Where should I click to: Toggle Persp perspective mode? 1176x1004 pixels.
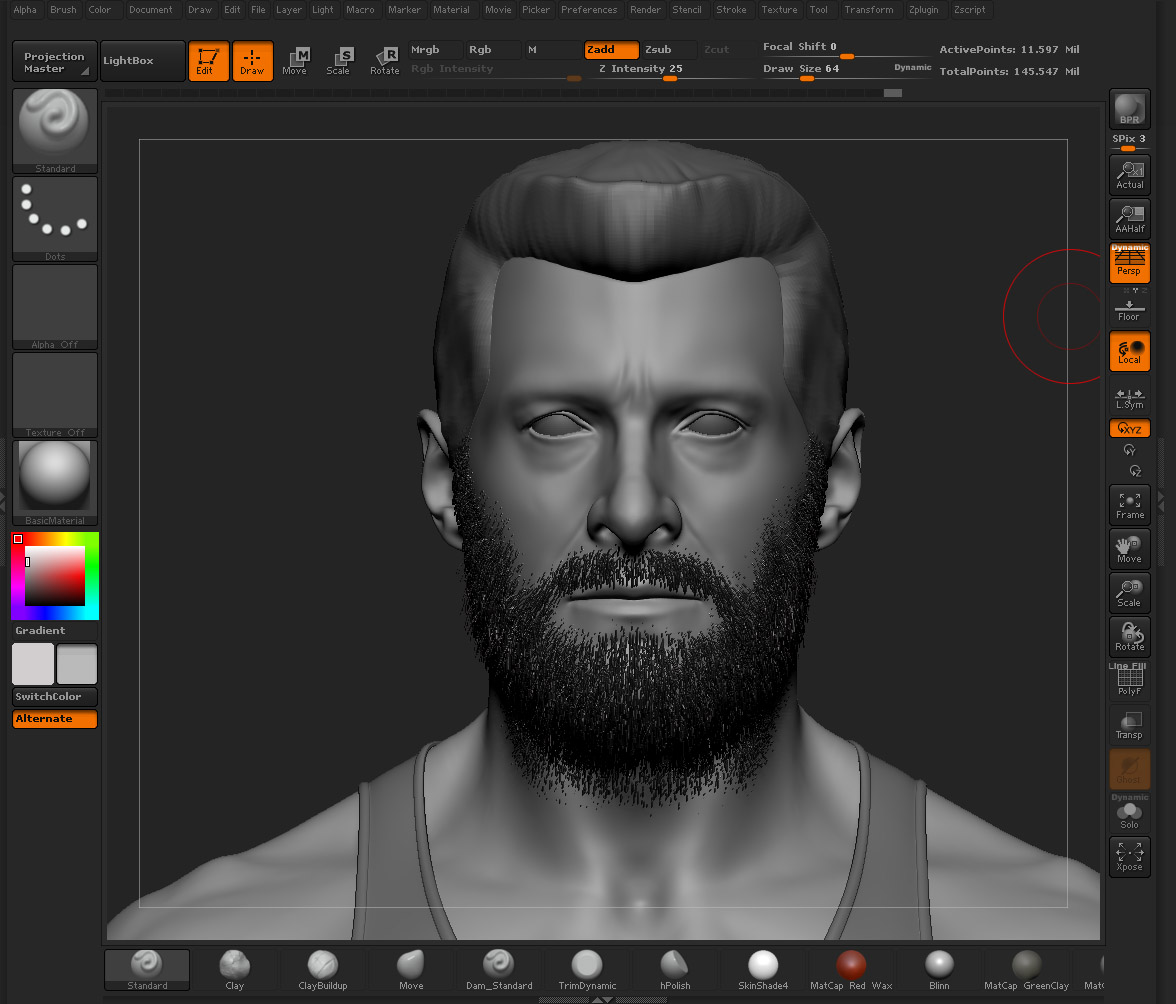(1130, 263)
